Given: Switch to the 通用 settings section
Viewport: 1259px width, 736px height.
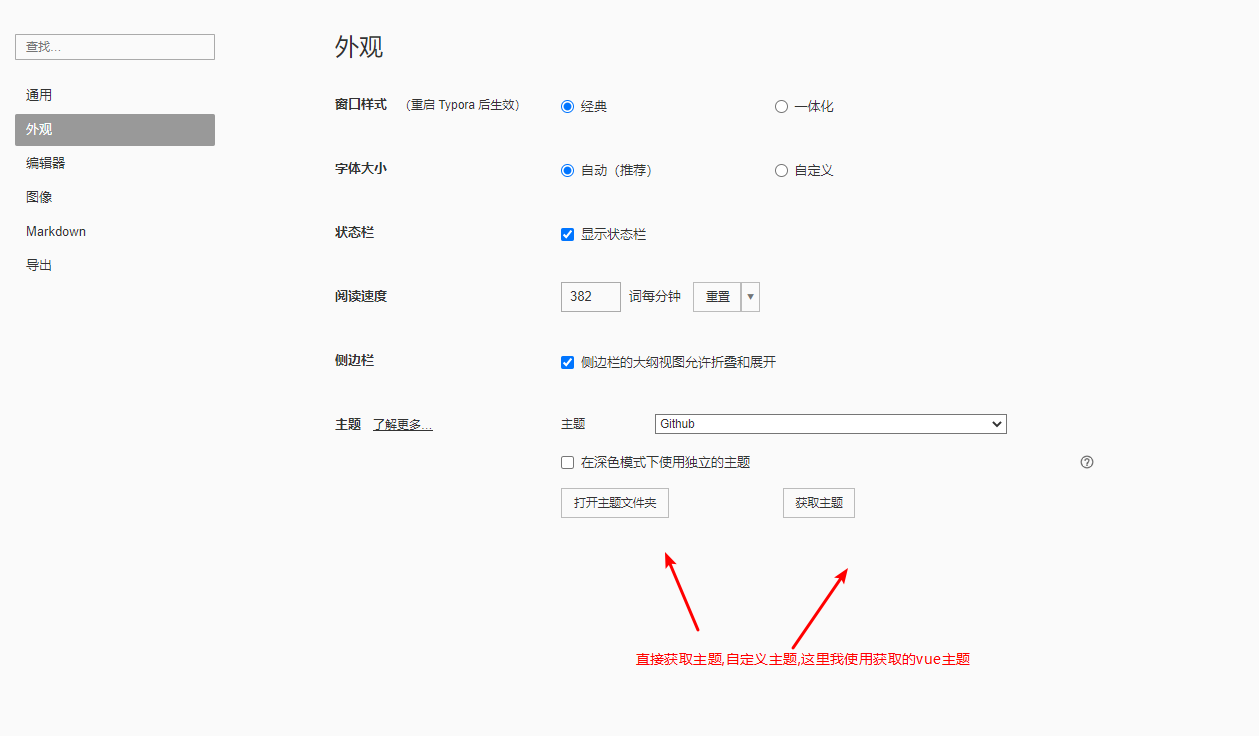Looking at the screenshot, I should point(39,95).
